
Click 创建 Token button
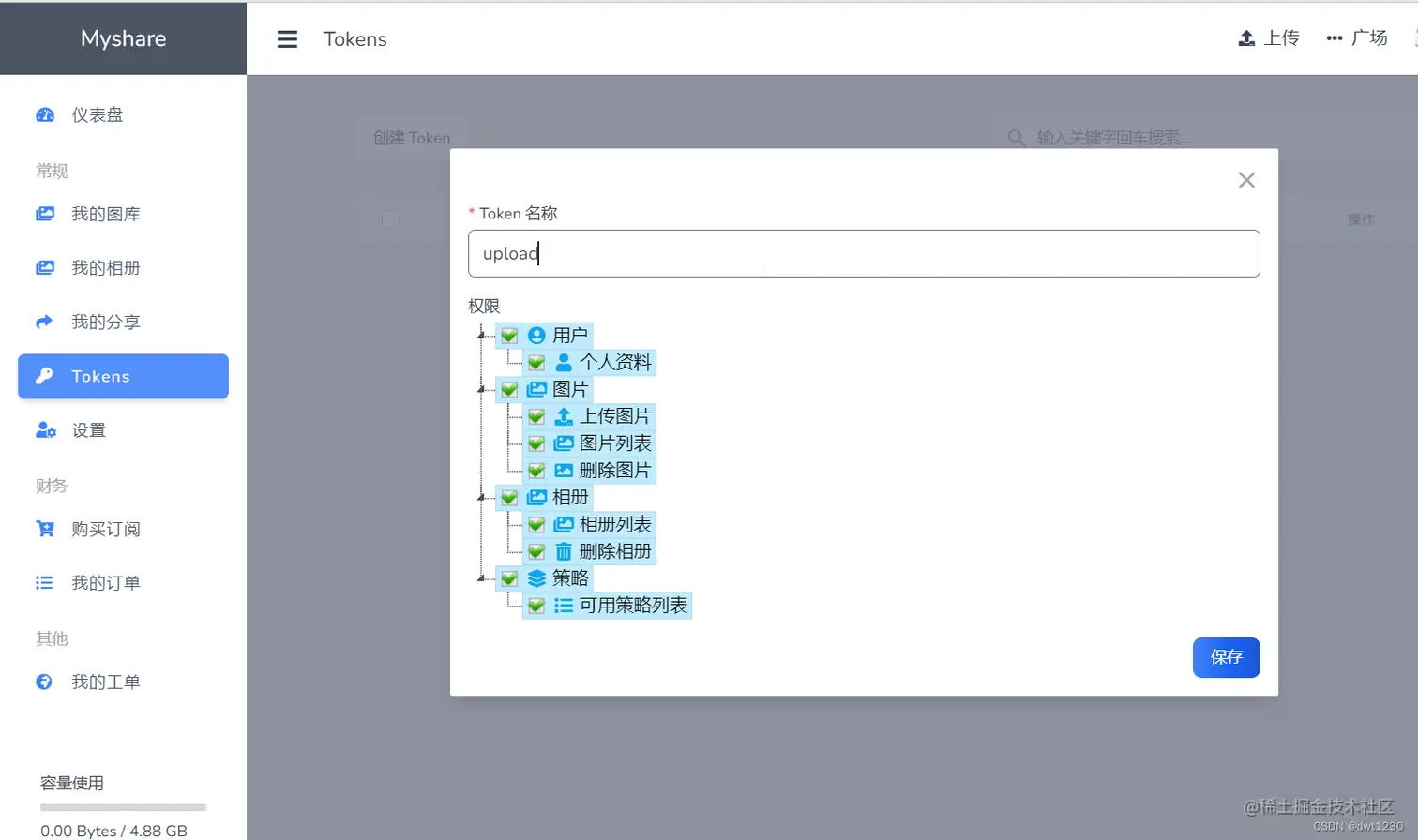point(412,138)
